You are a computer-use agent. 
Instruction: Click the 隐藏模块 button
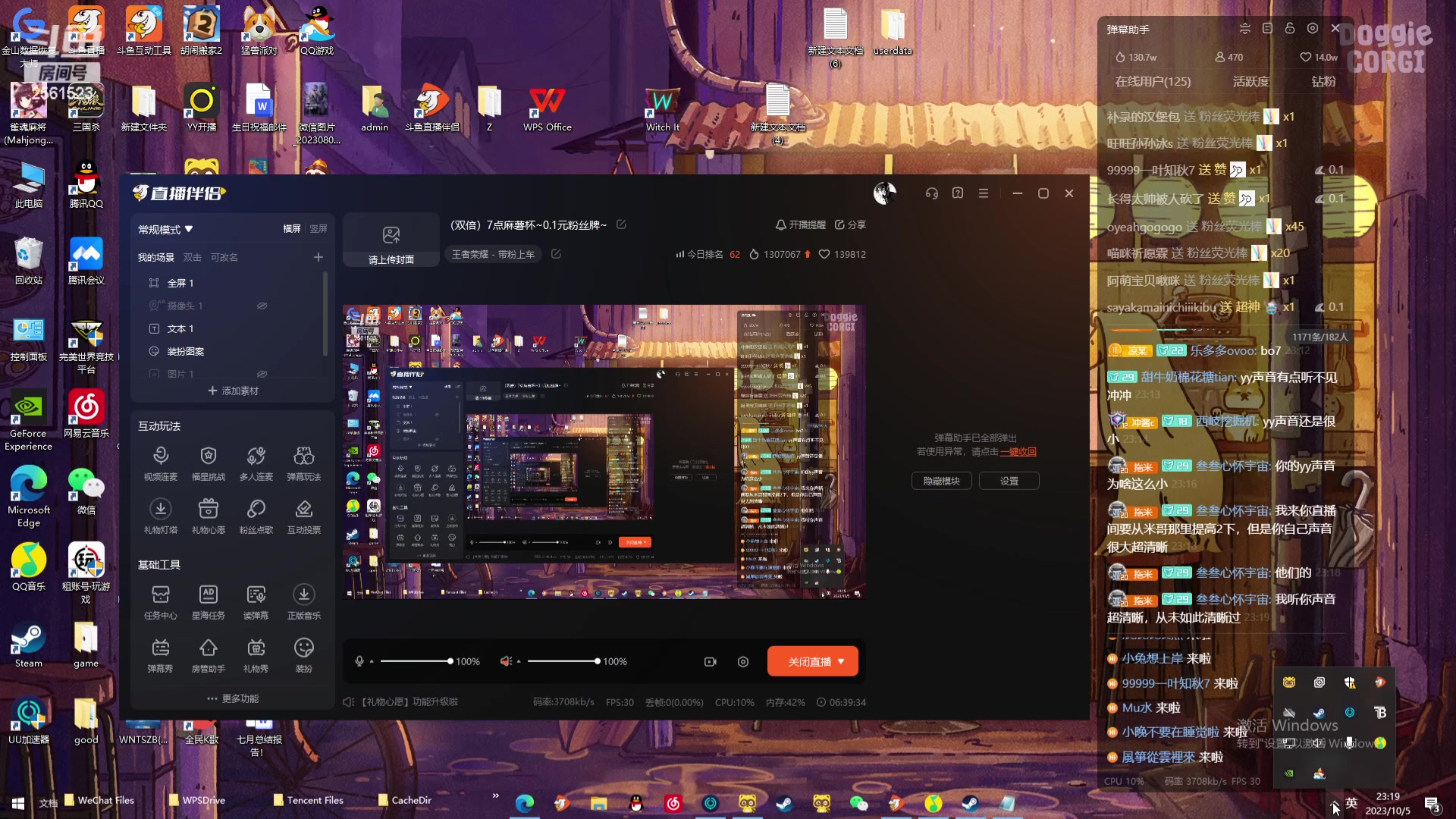click(941, 481)
